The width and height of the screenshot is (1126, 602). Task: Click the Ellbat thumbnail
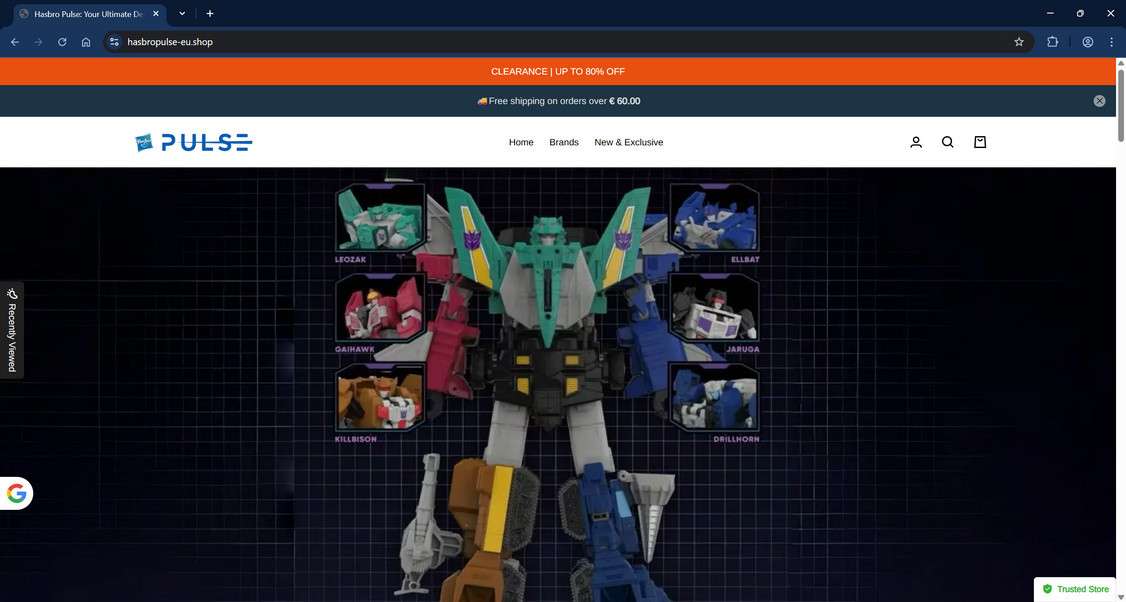[715, 218]
